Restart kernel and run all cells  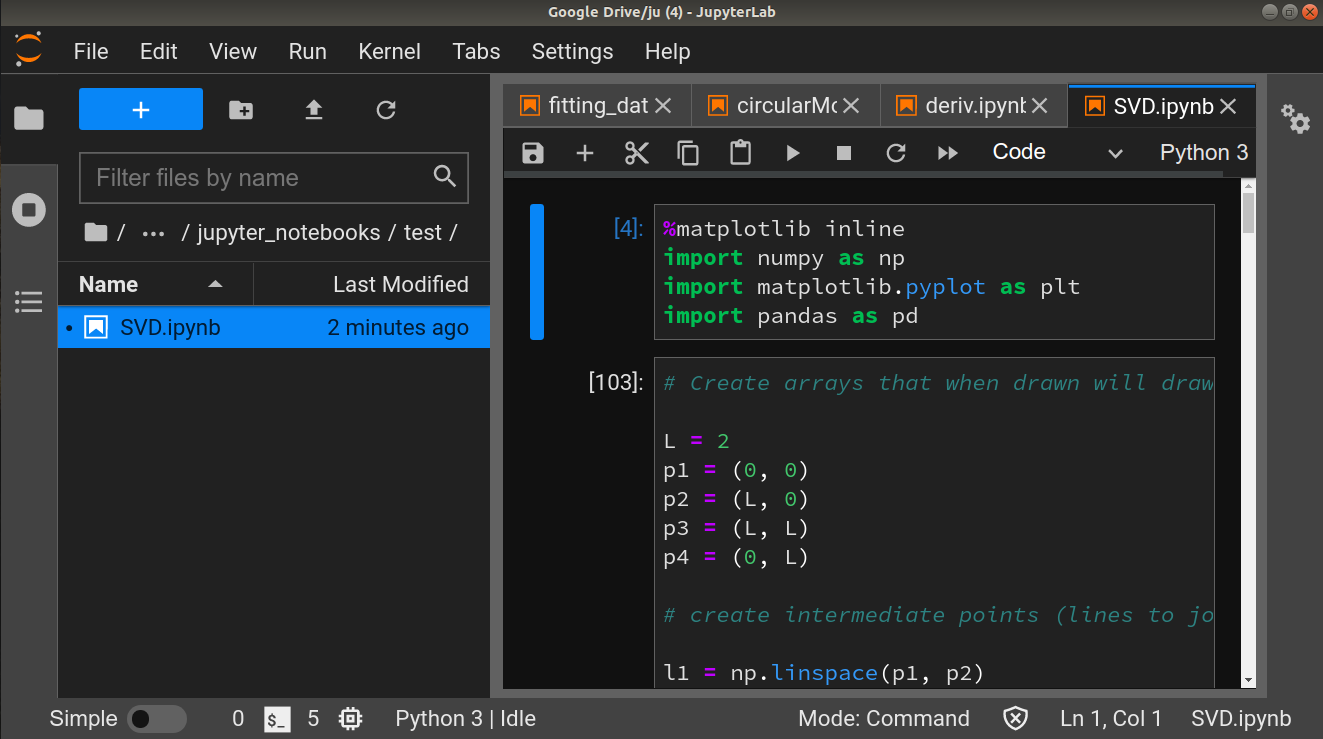[947, 152]
